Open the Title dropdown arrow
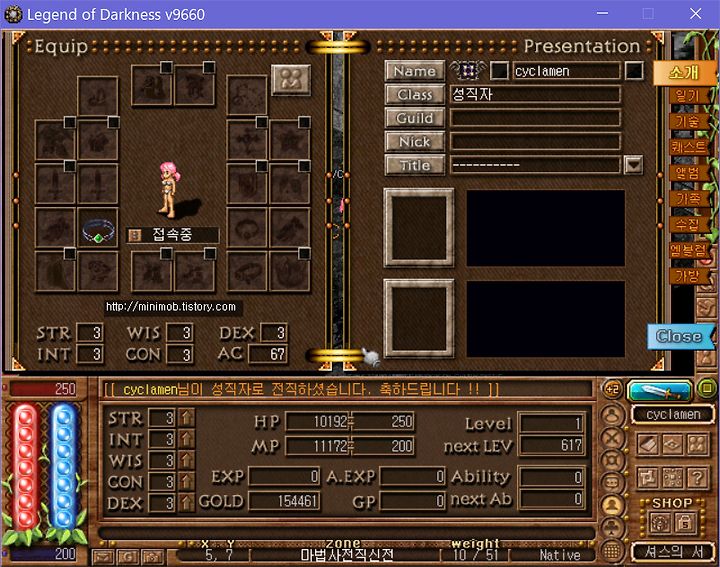Screen dimensions: 720x567 [633, 164]
